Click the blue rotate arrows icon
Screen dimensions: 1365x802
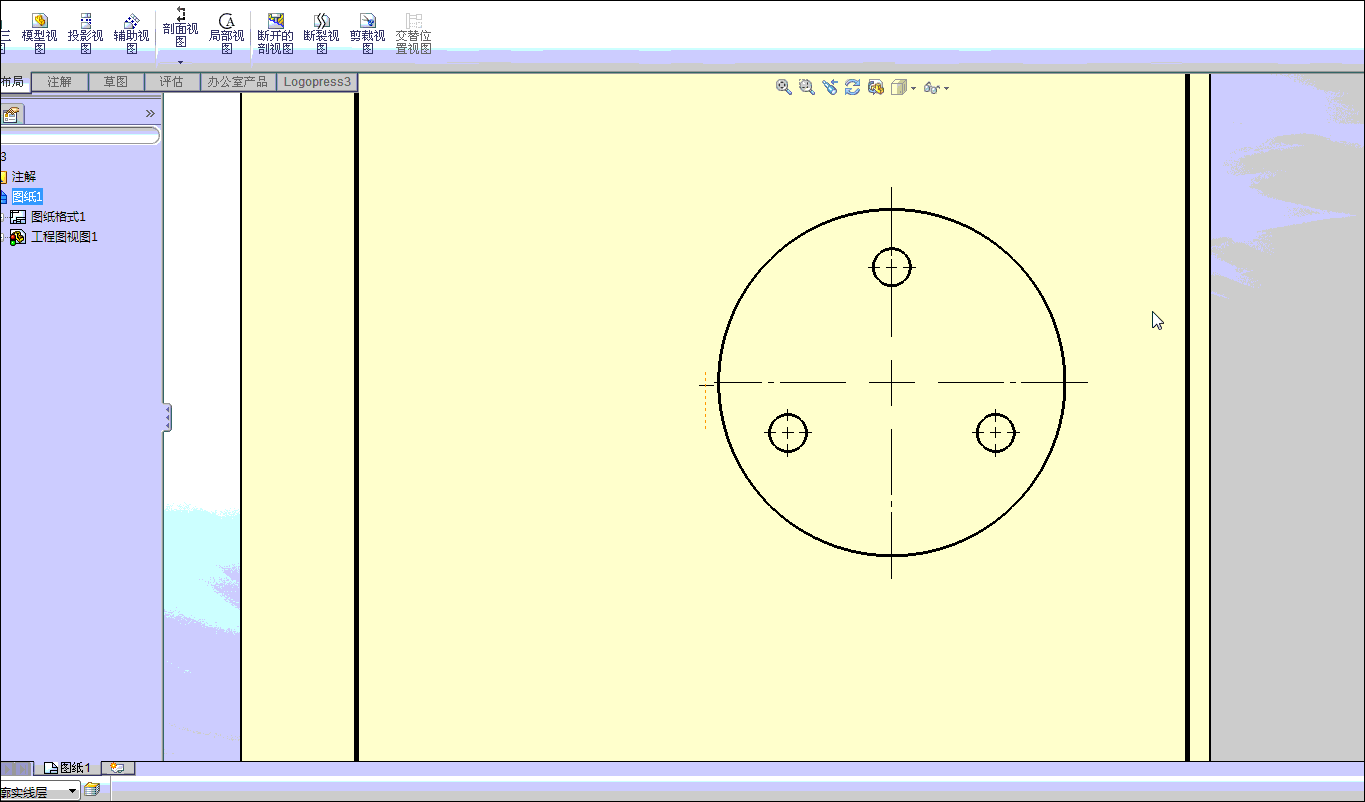click(853, 88)
